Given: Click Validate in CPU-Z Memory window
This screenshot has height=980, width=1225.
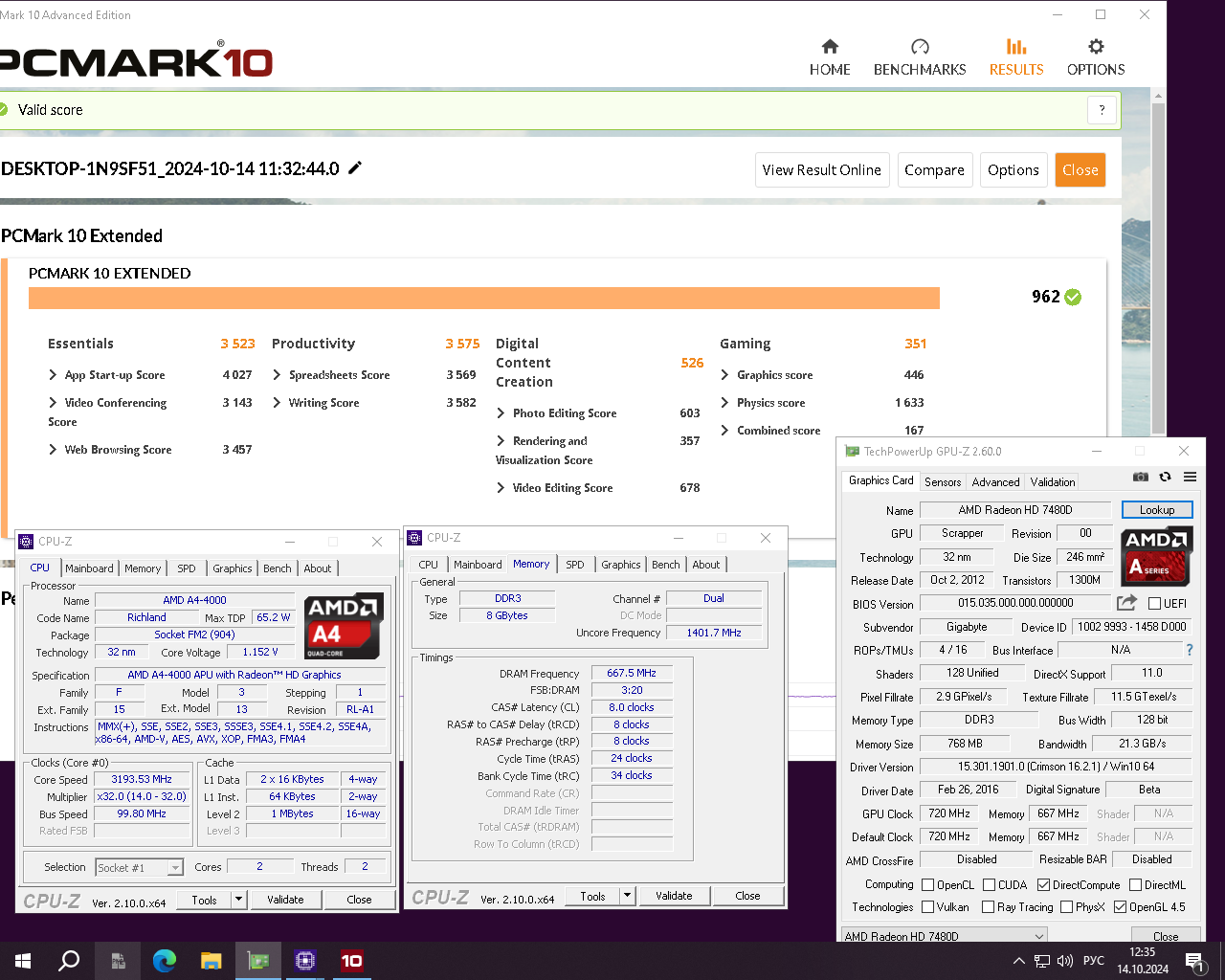Looking at the screenshot, I should 674,896.
